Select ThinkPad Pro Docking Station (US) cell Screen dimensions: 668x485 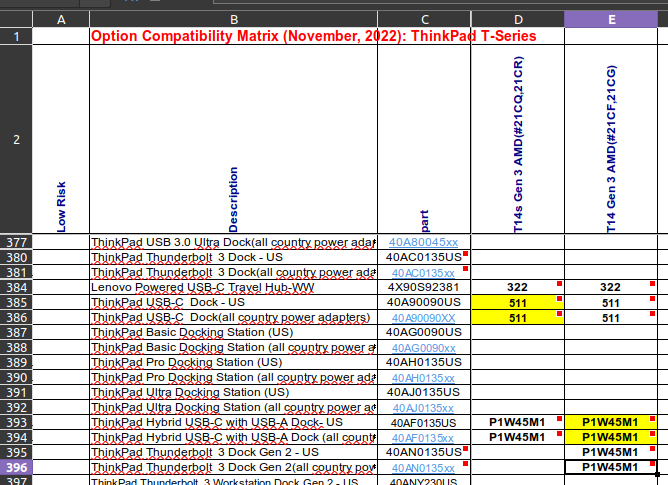pos(233,362)
